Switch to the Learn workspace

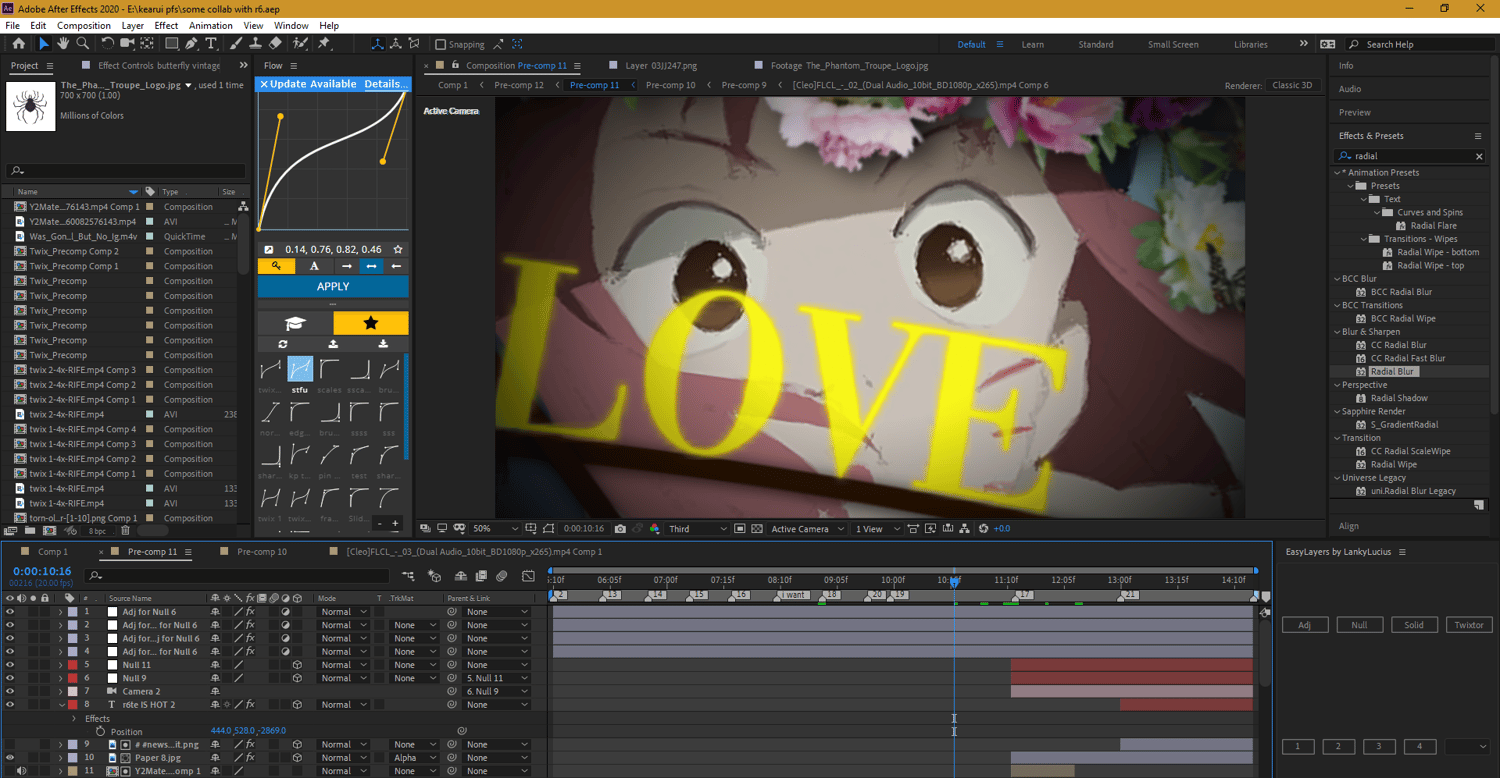[x=1033, y=44]
